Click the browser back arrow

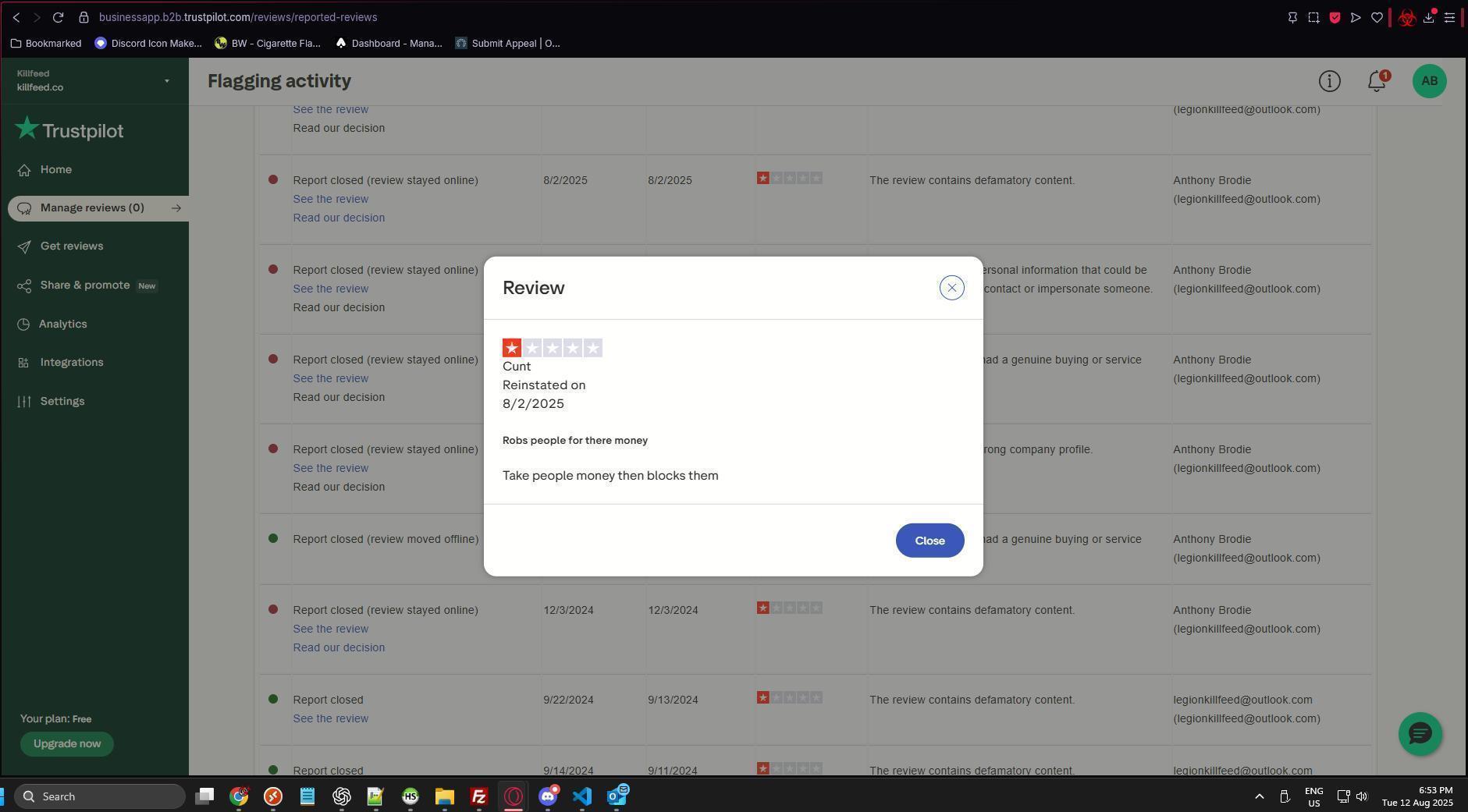tap(16, 17)
